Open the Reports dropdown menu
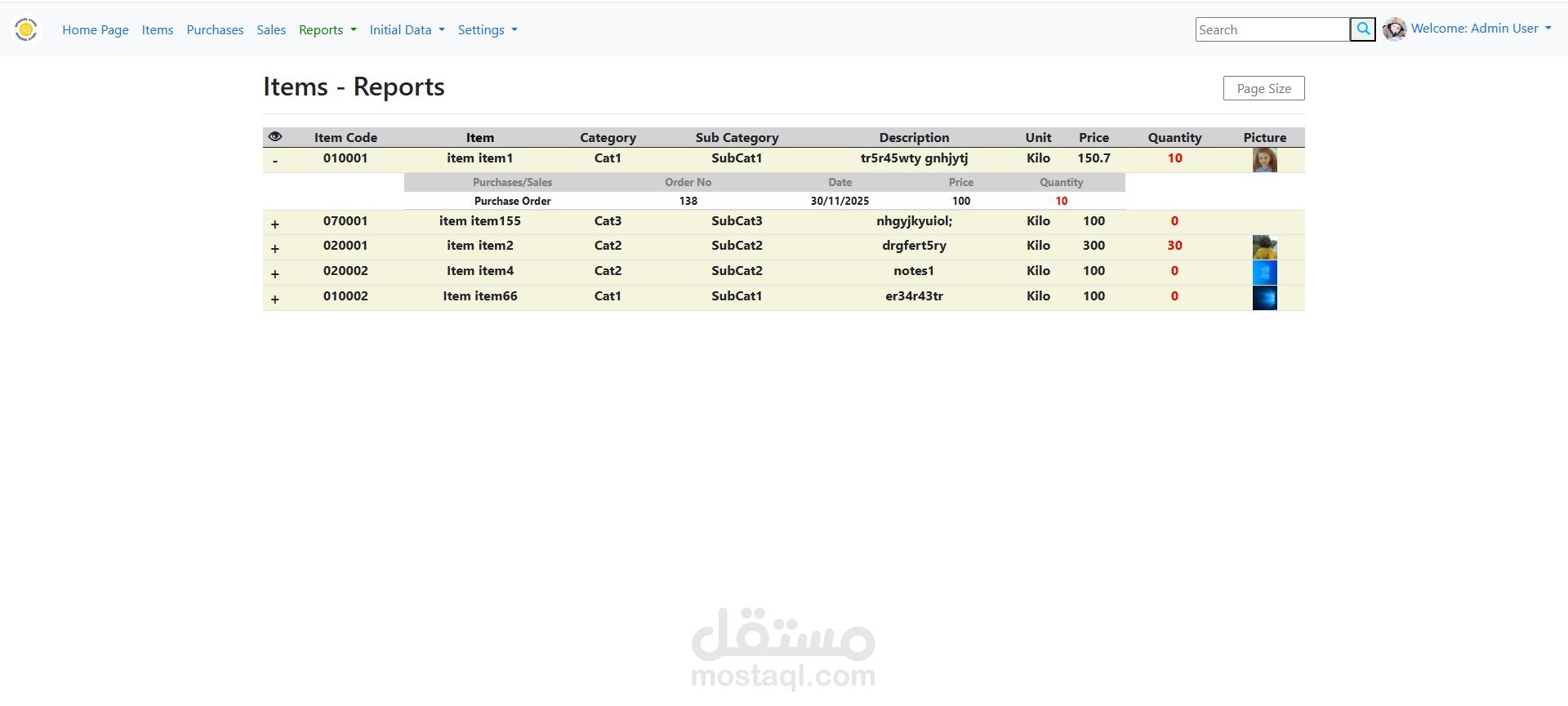This screenshot has height=706, width=1568. tap(327, 29)
